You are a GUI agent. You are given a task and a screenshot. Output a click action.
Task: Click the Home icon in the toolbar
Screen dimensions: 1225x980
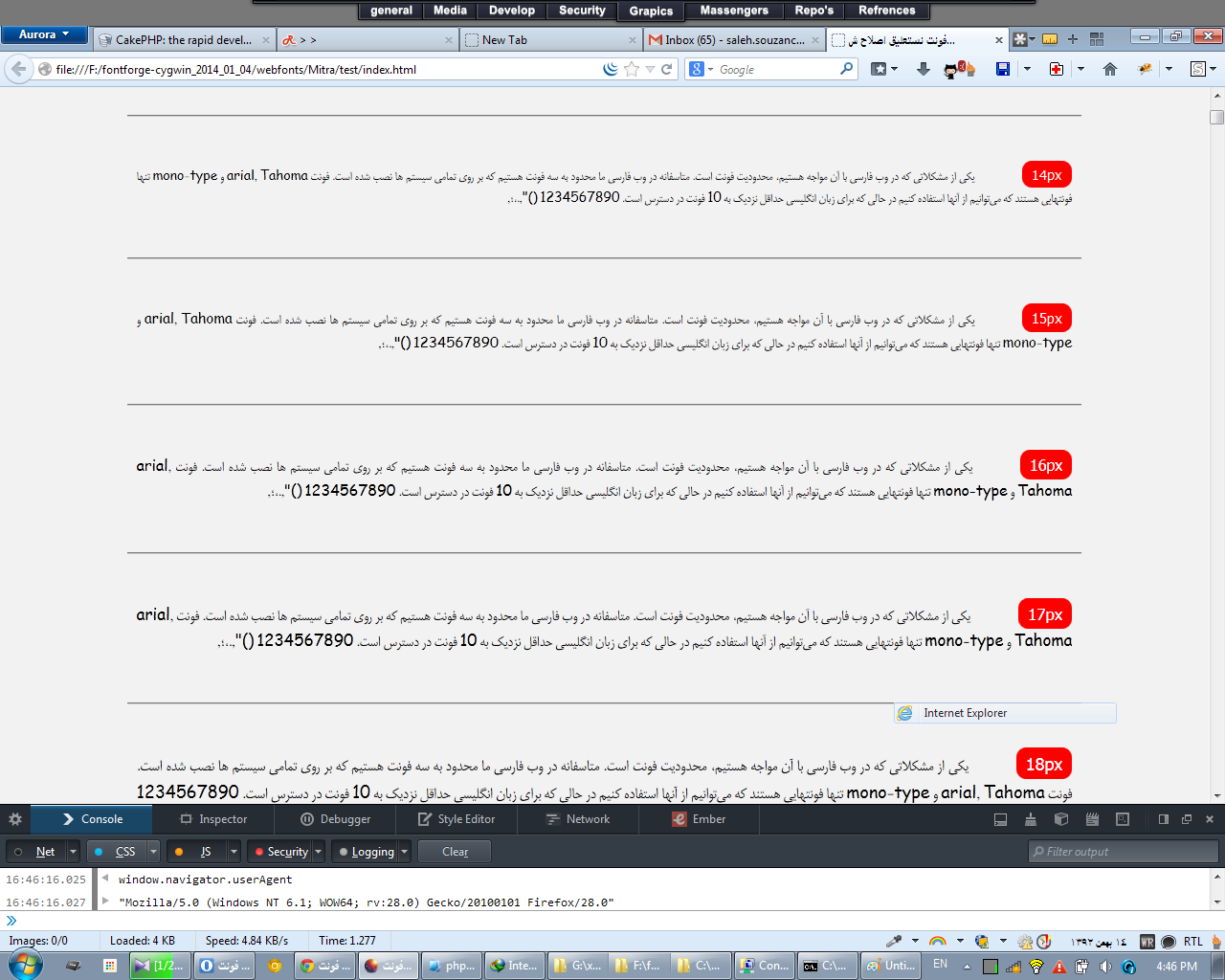(x=1110, y=69)
